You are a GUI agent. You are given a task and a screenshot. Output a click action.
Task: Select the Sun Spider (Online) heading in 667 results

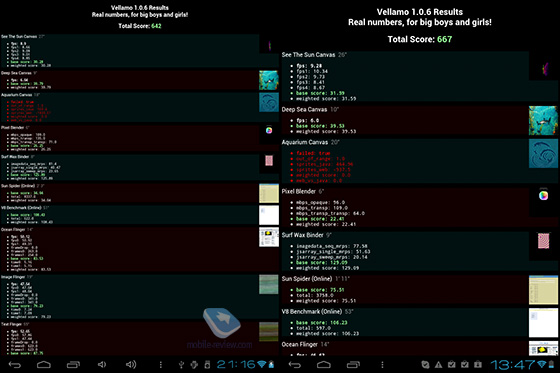coord(307,279)
